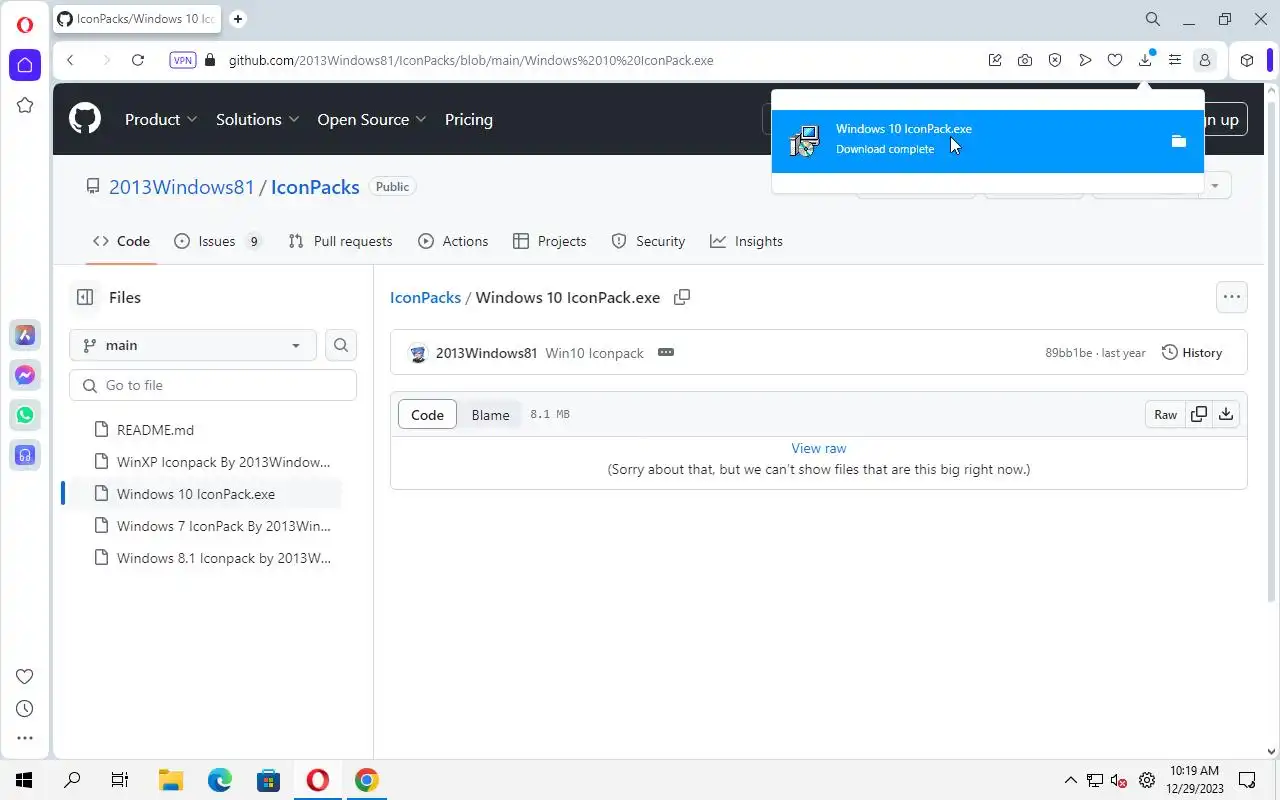Open the Pricing page
Screen dimensions: 1280x800
tap(469, 119)
